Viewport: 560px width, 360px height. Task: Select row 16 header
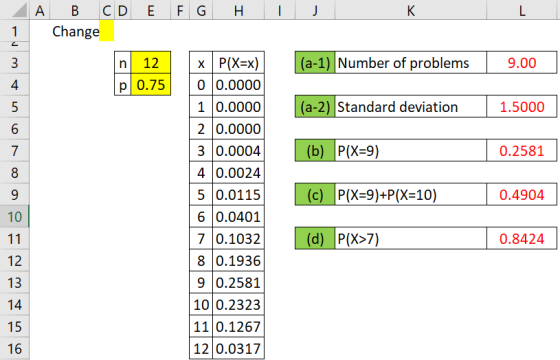click(x=15, y=349)
